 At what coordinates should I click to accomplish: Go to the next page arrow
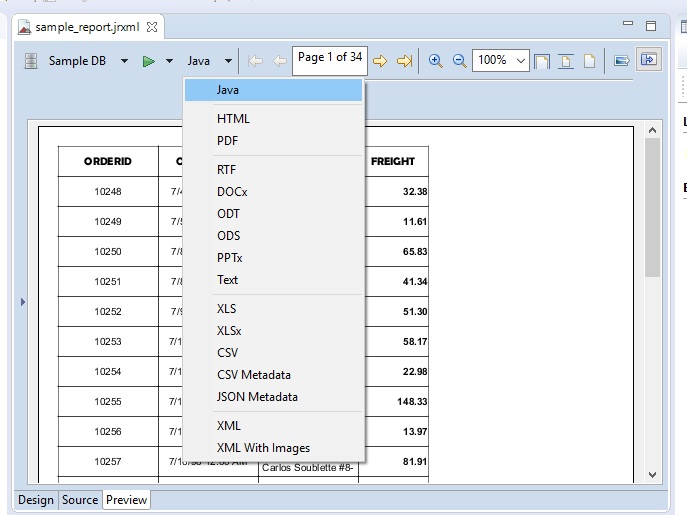380,61
